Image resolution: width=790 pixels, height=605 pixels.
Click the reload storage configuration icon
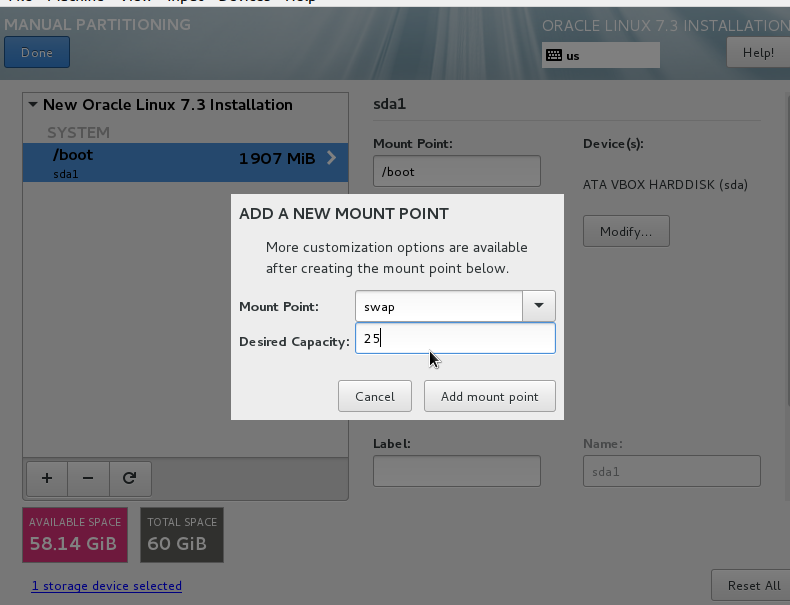pos(130,478)
